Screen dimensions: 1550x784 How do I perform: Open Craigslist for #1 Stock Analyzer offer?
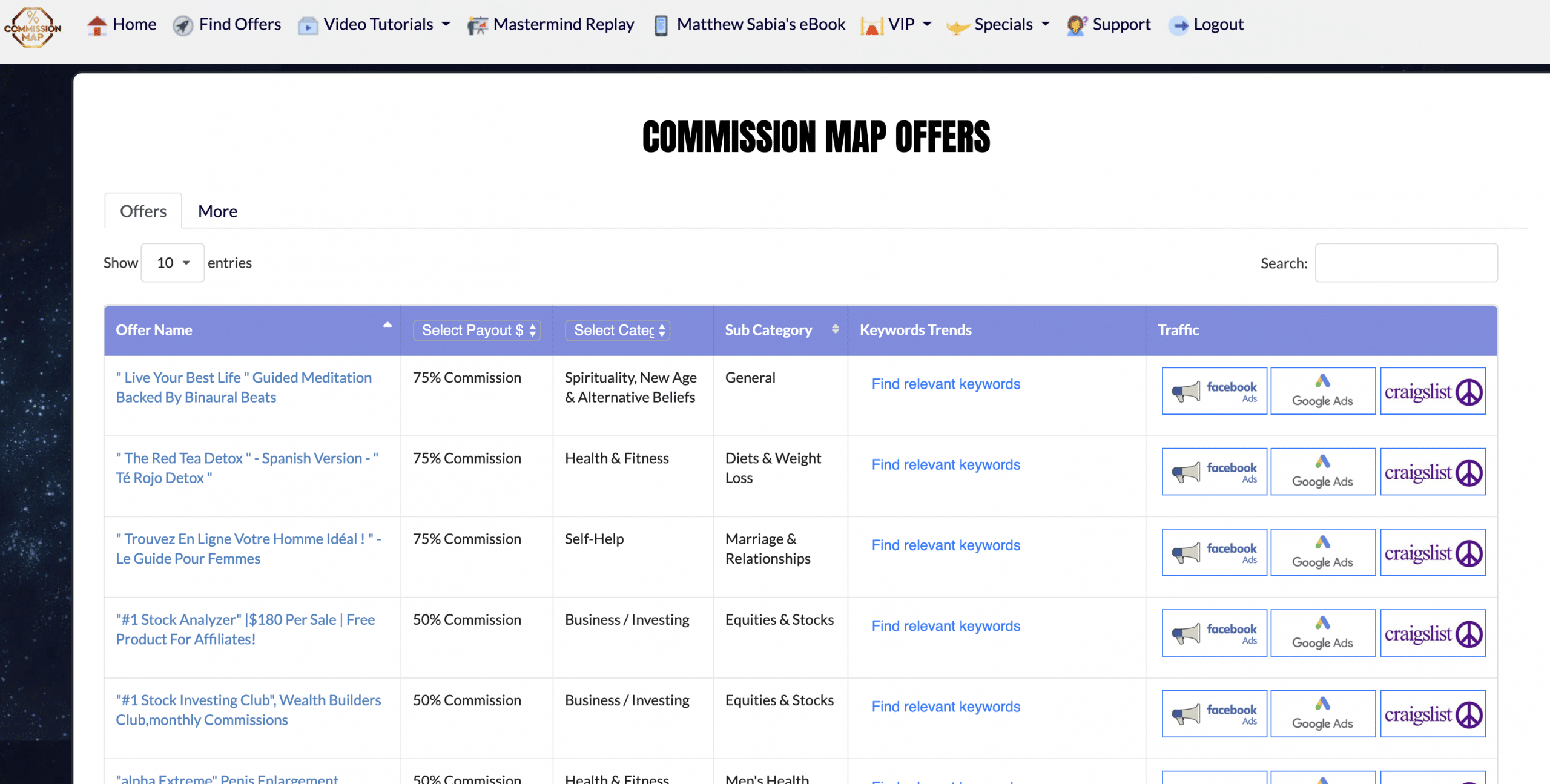[x=1433, y=633]
